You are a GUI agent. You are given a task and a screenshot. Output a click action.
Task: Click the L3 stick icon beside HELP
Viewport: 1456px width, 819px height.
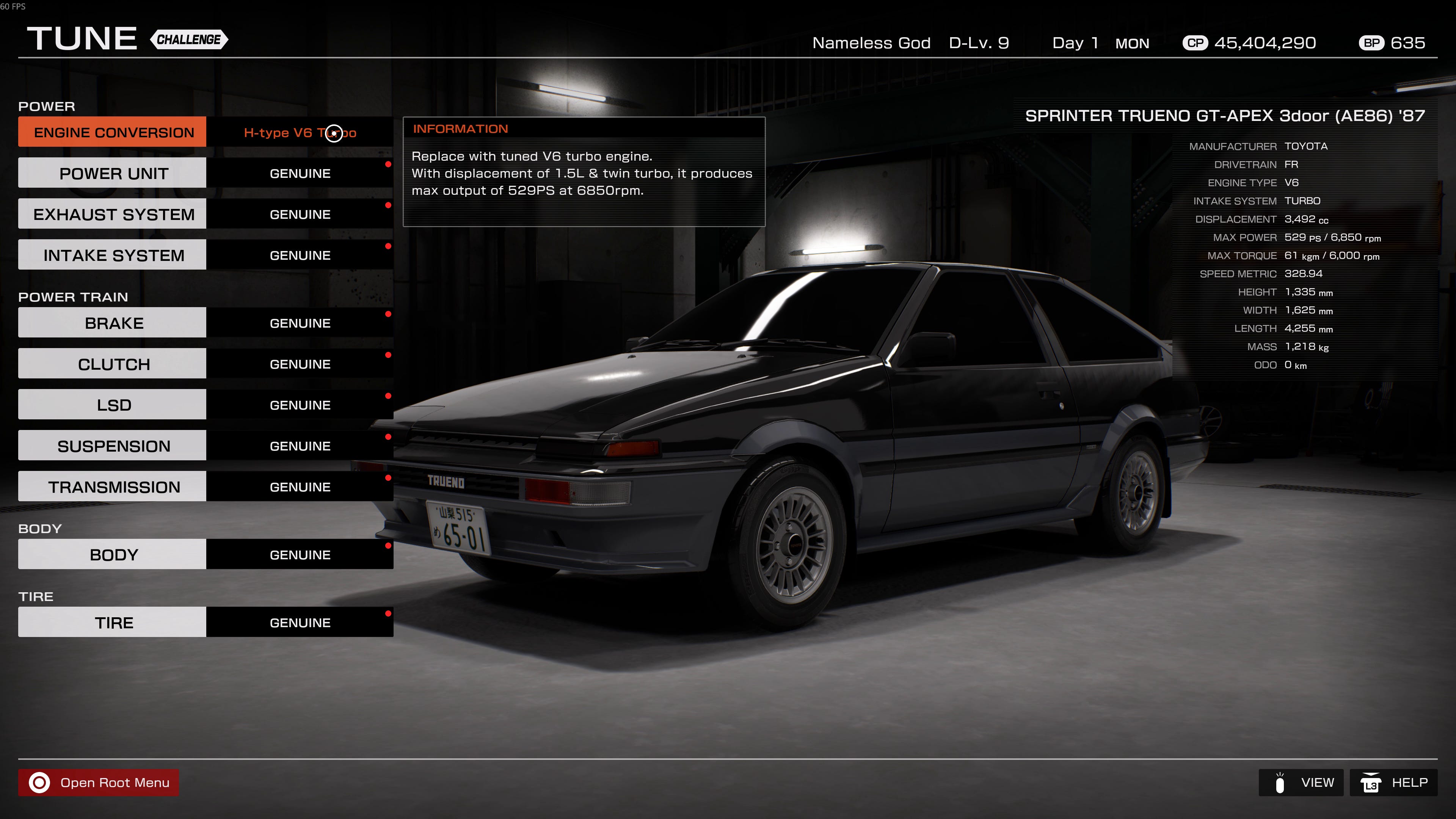pos(1370,783)
